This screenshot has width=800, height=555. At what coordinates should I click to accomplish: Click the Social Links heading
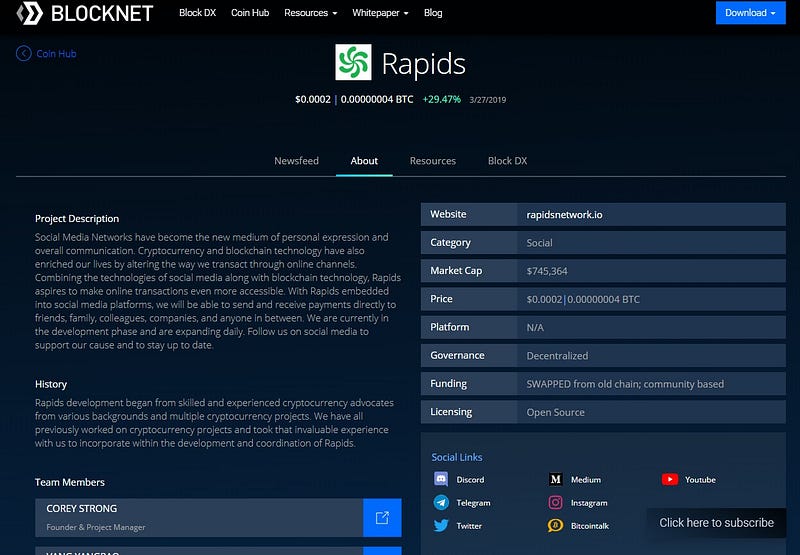[457, 457]
